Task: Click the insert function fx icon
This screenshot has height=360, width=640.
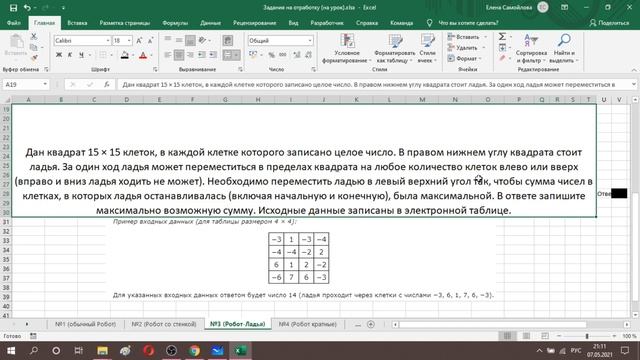Action: [107, 84]
